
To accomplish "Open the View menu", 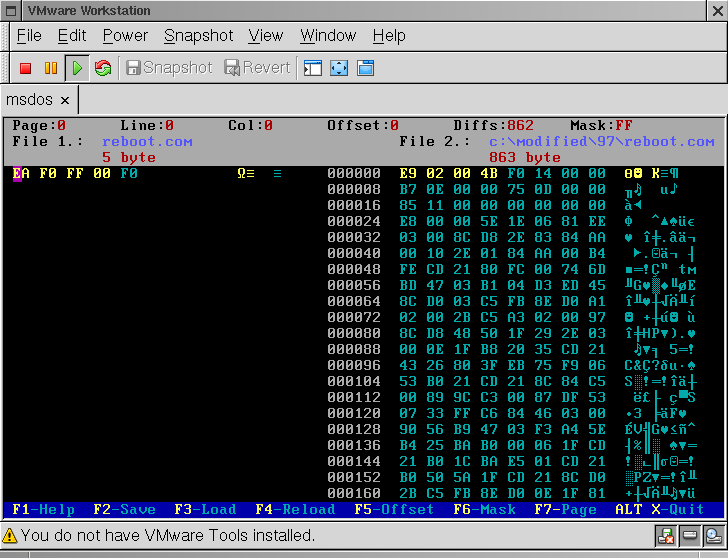I will point(265,36).
